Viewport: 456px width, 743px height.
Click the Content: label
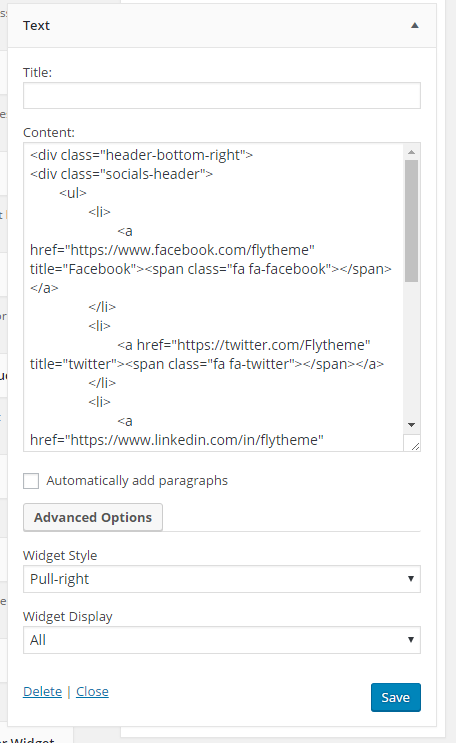(49, 133)
